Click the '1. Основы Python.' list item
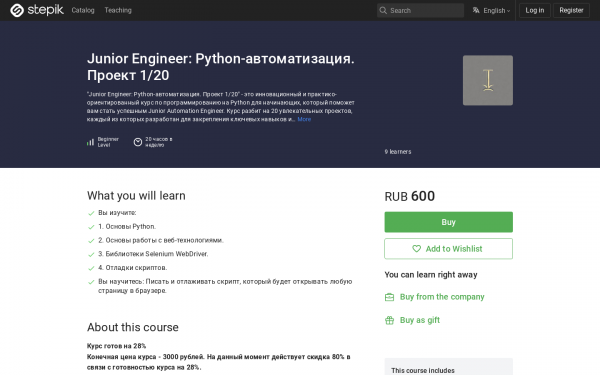 pos(127,227)
